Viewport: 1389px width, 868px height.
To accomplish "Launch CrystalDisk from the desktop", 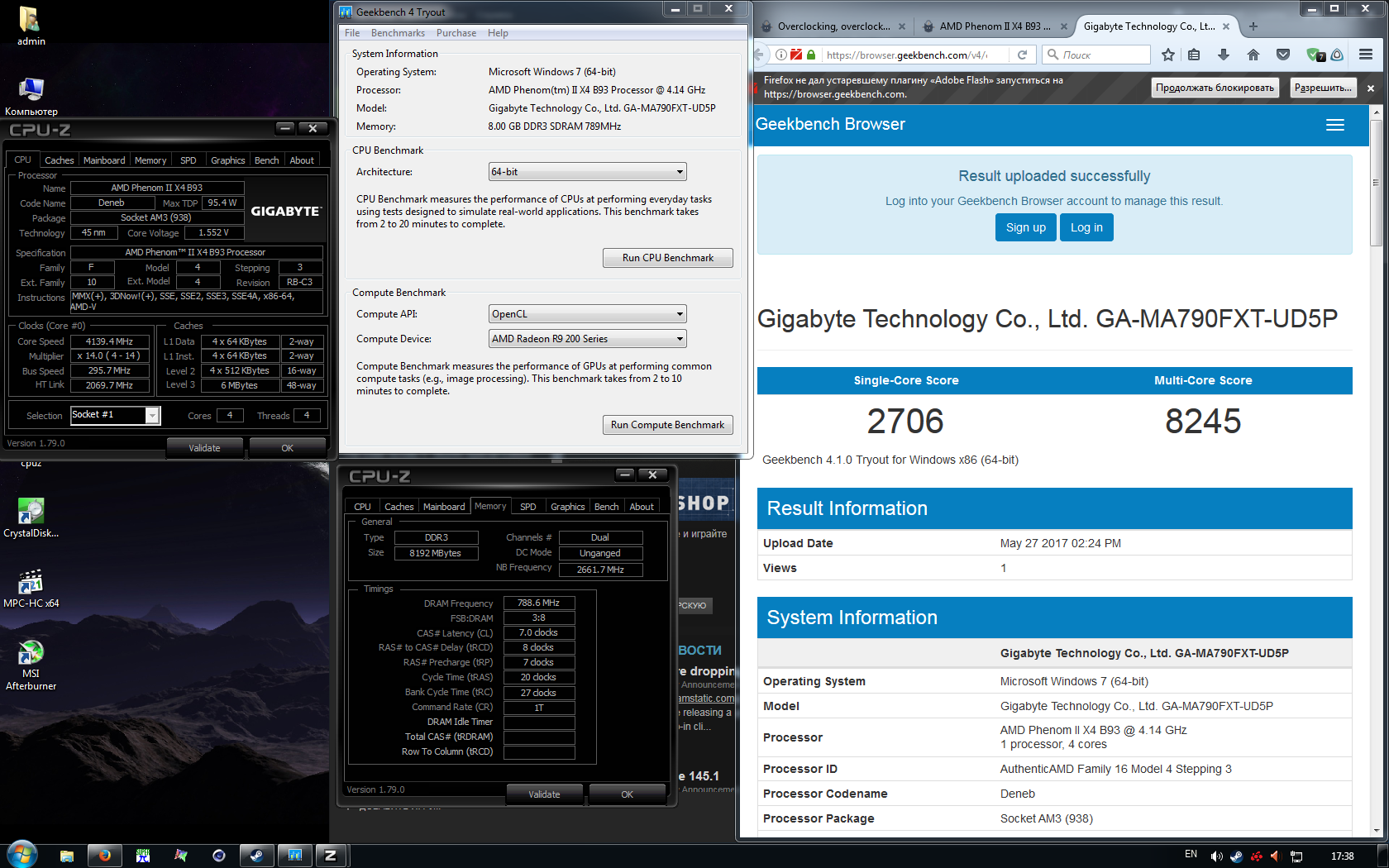I will tap(31, 517).
